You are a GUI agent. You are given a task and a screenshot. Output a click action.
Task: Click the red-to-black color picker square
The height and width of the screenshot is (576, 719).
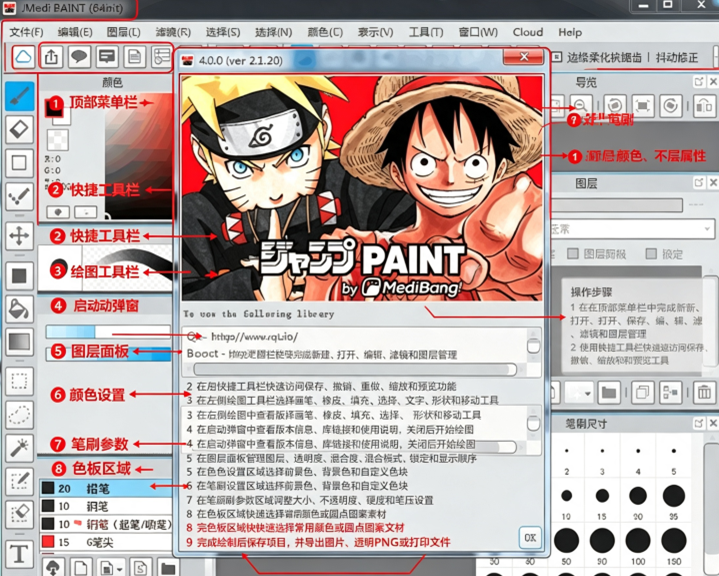point(139,154)
